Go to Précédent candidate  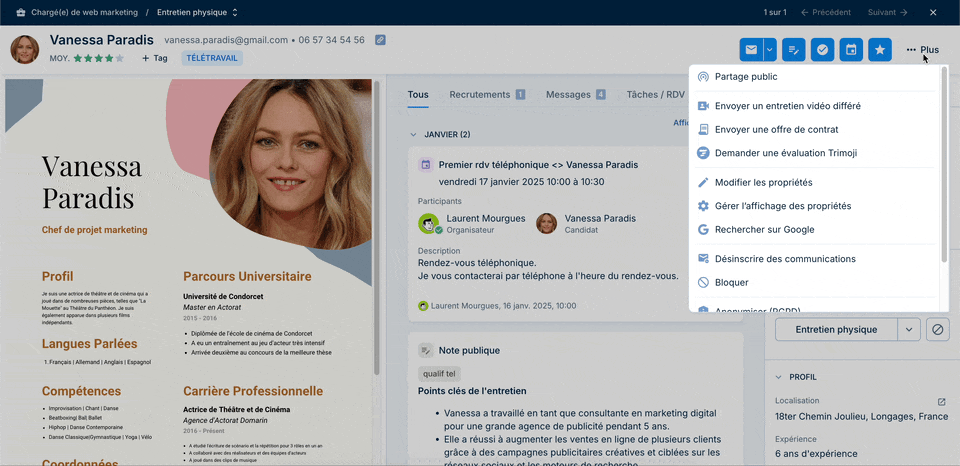(x=825, y=12)
